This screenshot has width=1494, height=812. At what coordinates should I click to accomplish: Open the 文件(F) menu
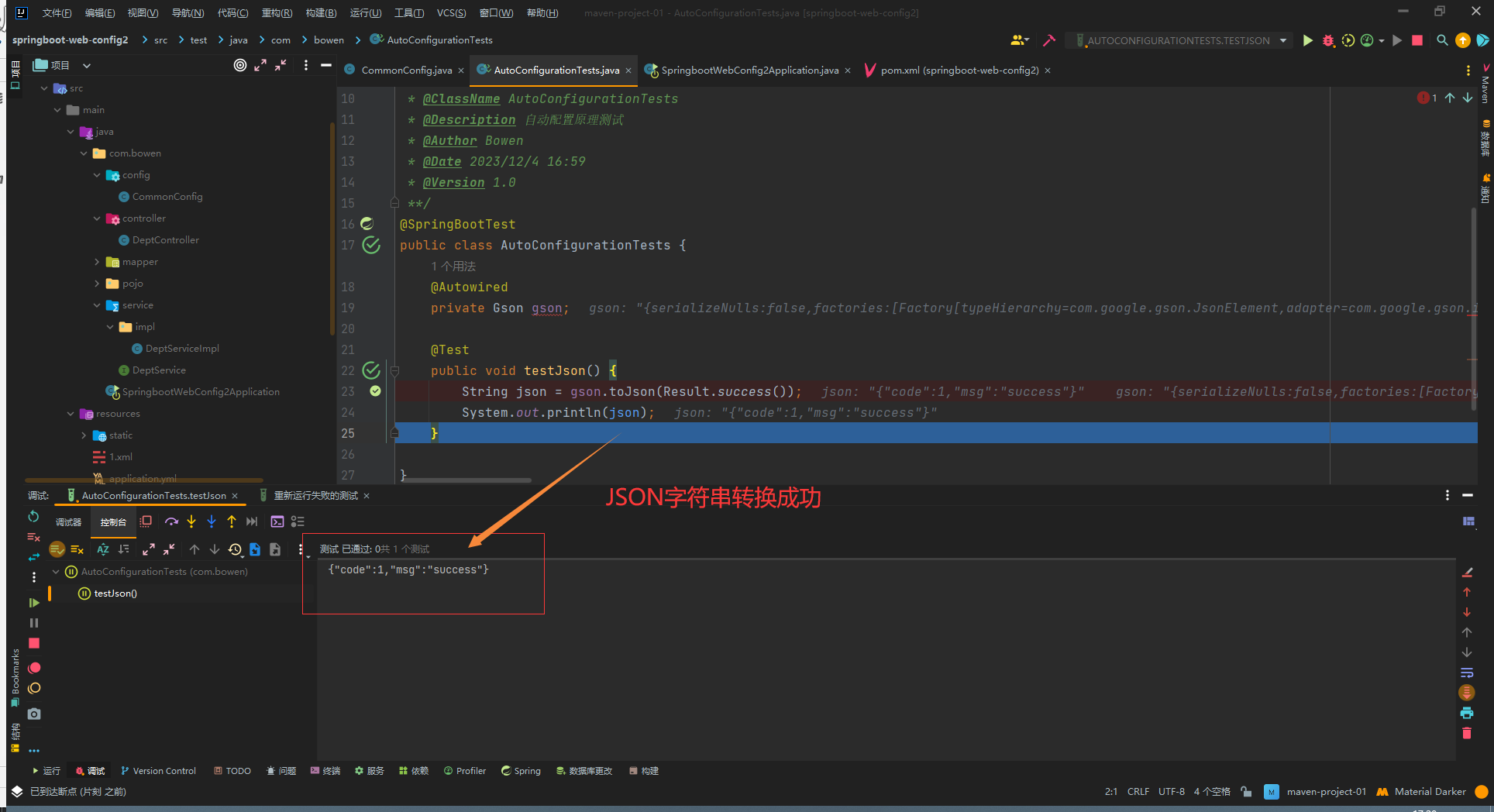click(57, 12)
